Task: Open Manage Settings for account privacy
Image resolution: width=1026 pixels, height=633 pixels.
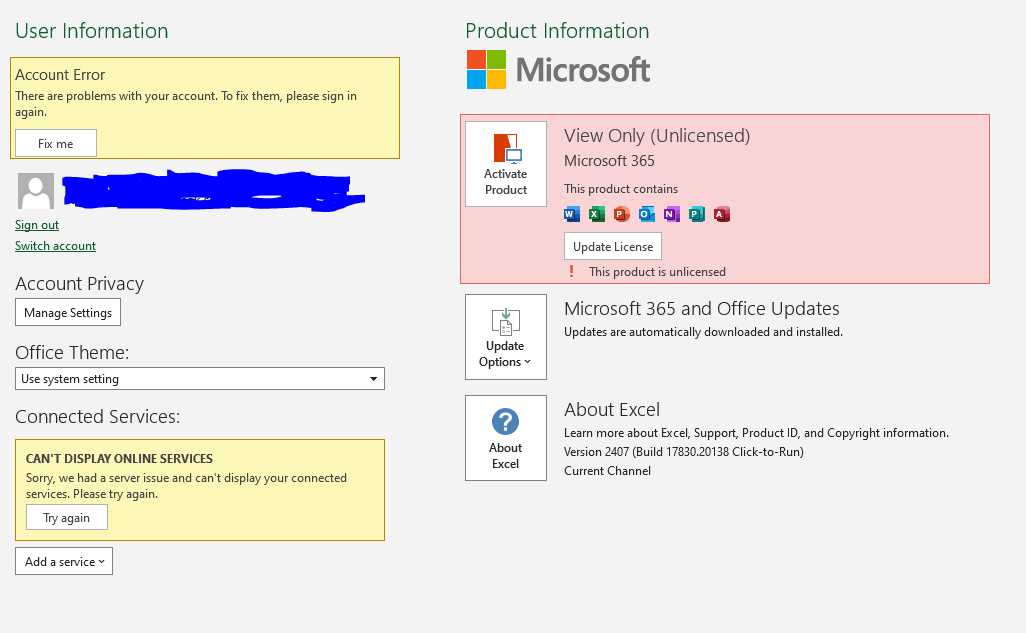Action: pyautogui.click(x=68, y=312)
